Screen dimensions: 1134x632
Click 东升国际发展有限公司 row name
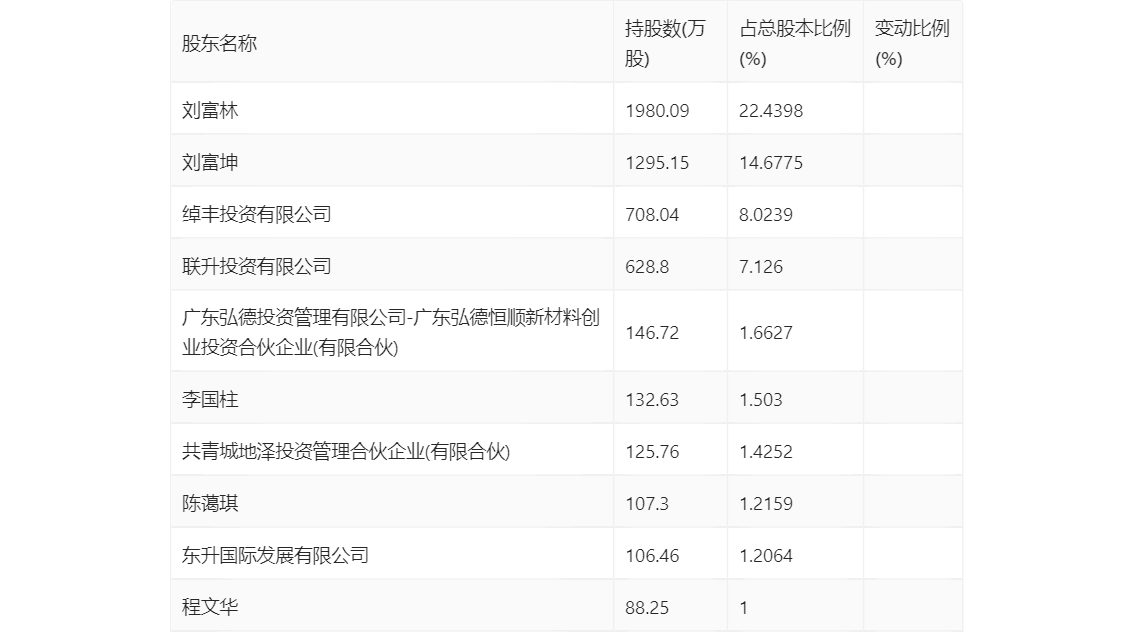(276, 555)
